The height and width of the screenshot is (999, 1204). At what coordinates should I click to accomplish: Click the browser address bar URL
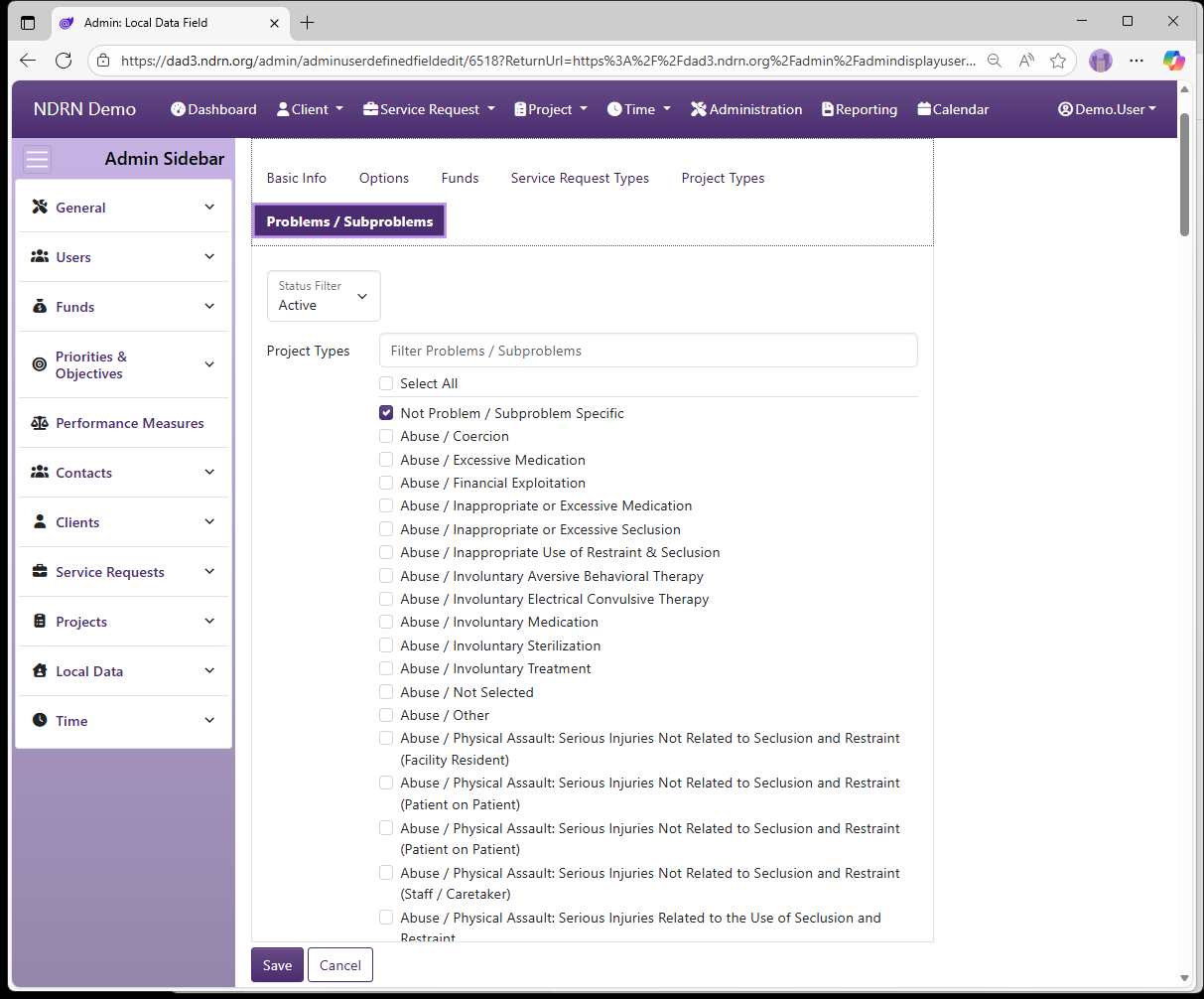tap(548, 61)
